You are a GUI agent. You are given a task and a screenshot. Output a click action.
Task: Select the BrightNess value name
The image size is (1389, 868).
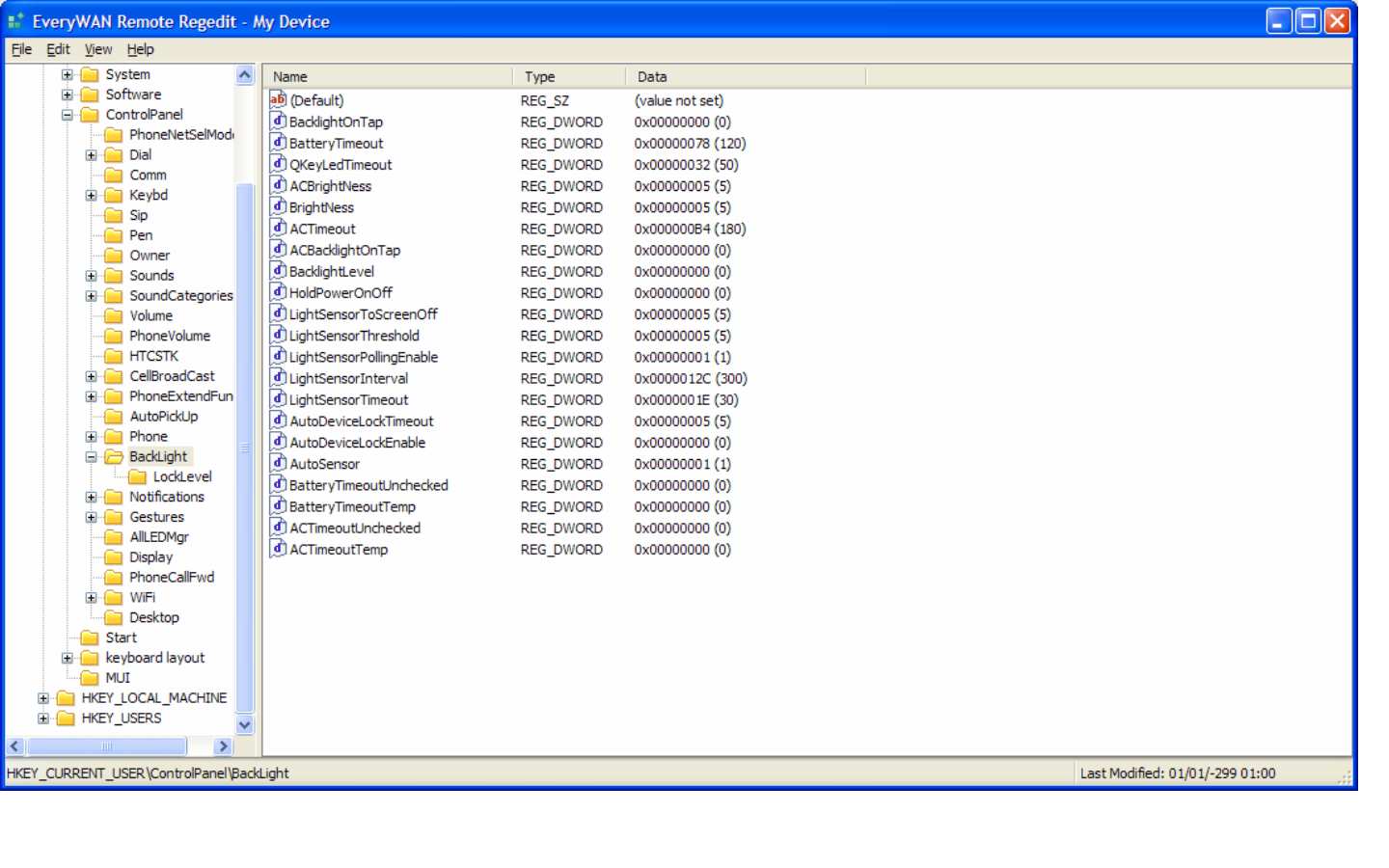pos(321,207)
